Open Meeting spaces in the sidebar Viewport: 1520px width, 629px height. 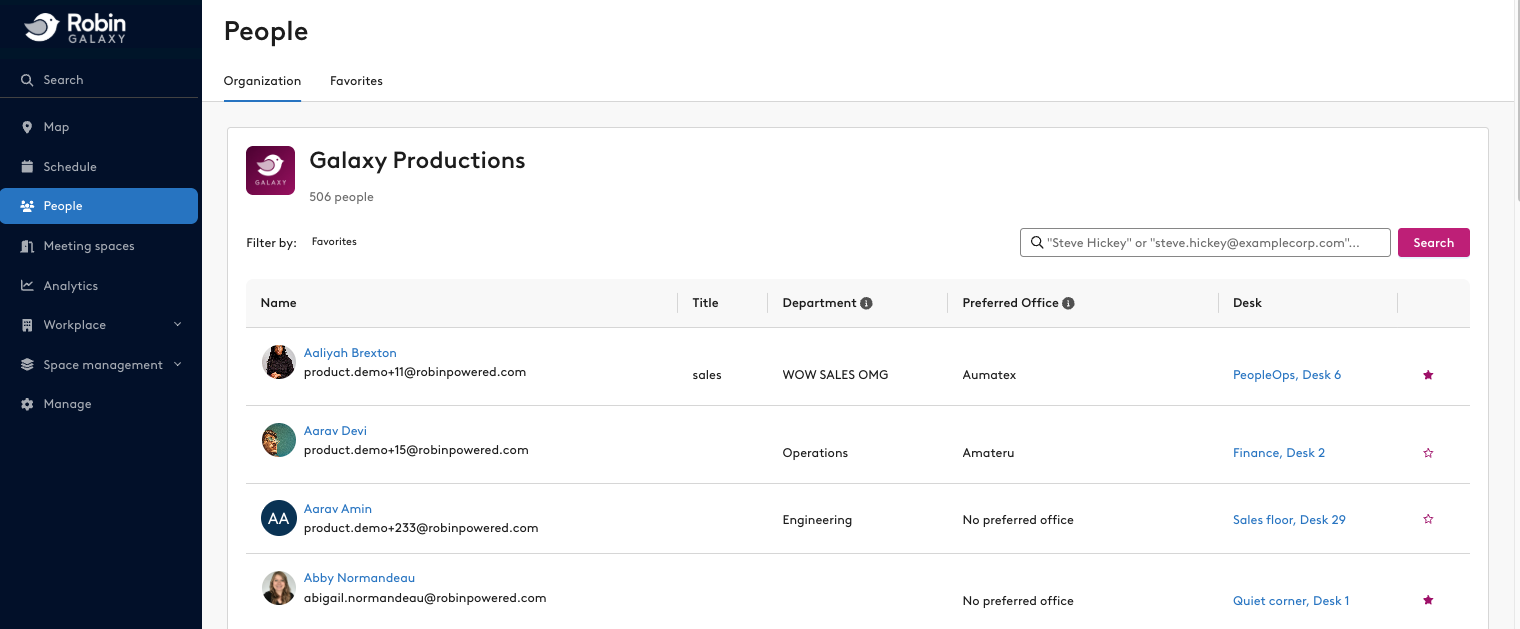[x=99, y=246]
